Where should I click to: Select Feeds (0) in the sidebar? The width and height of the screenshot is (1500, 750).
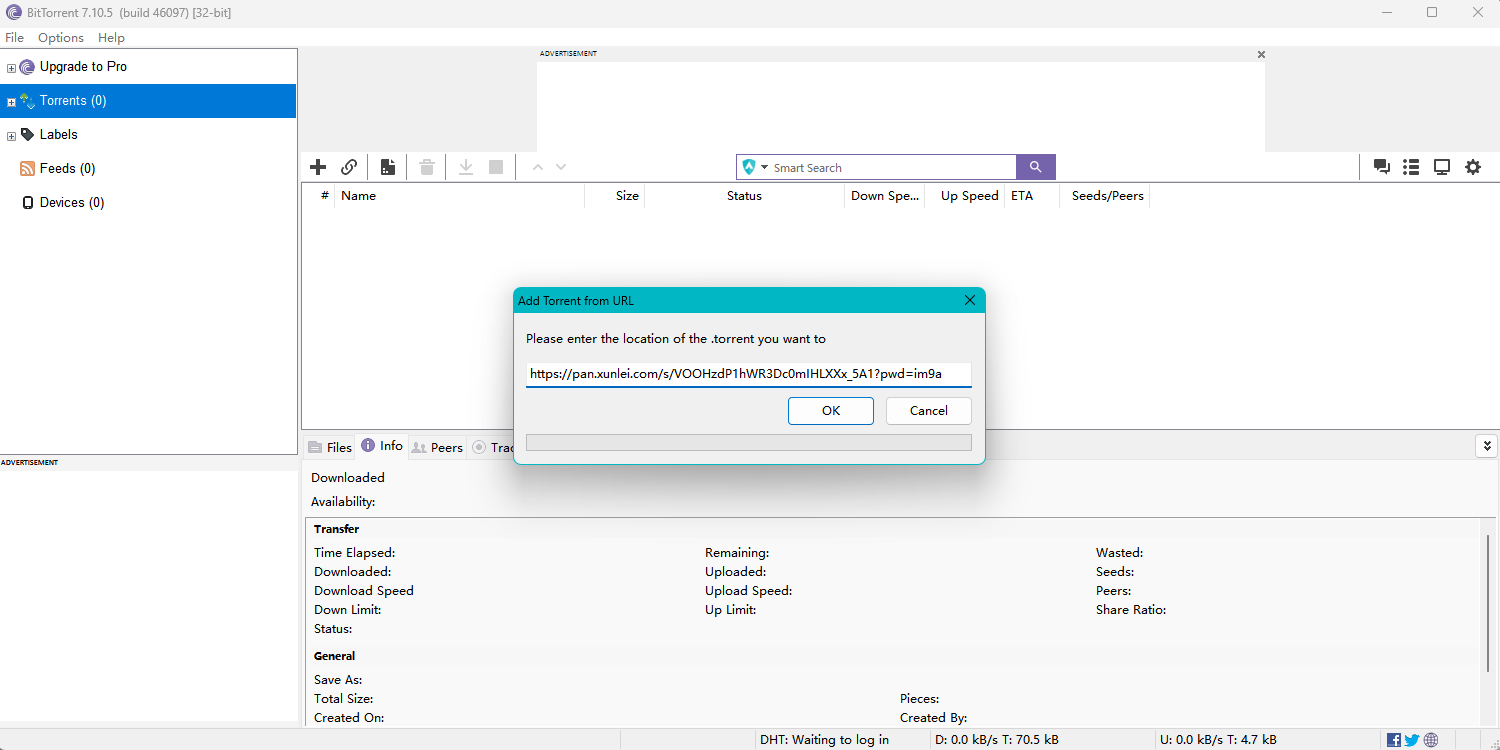pyautogui.click(x=67, y=169)
